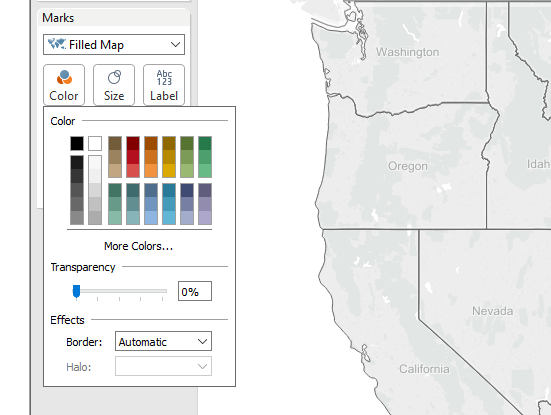Pick the medium gray bottom swatch in dark column
Screen dimensions: 551x415
77,218
